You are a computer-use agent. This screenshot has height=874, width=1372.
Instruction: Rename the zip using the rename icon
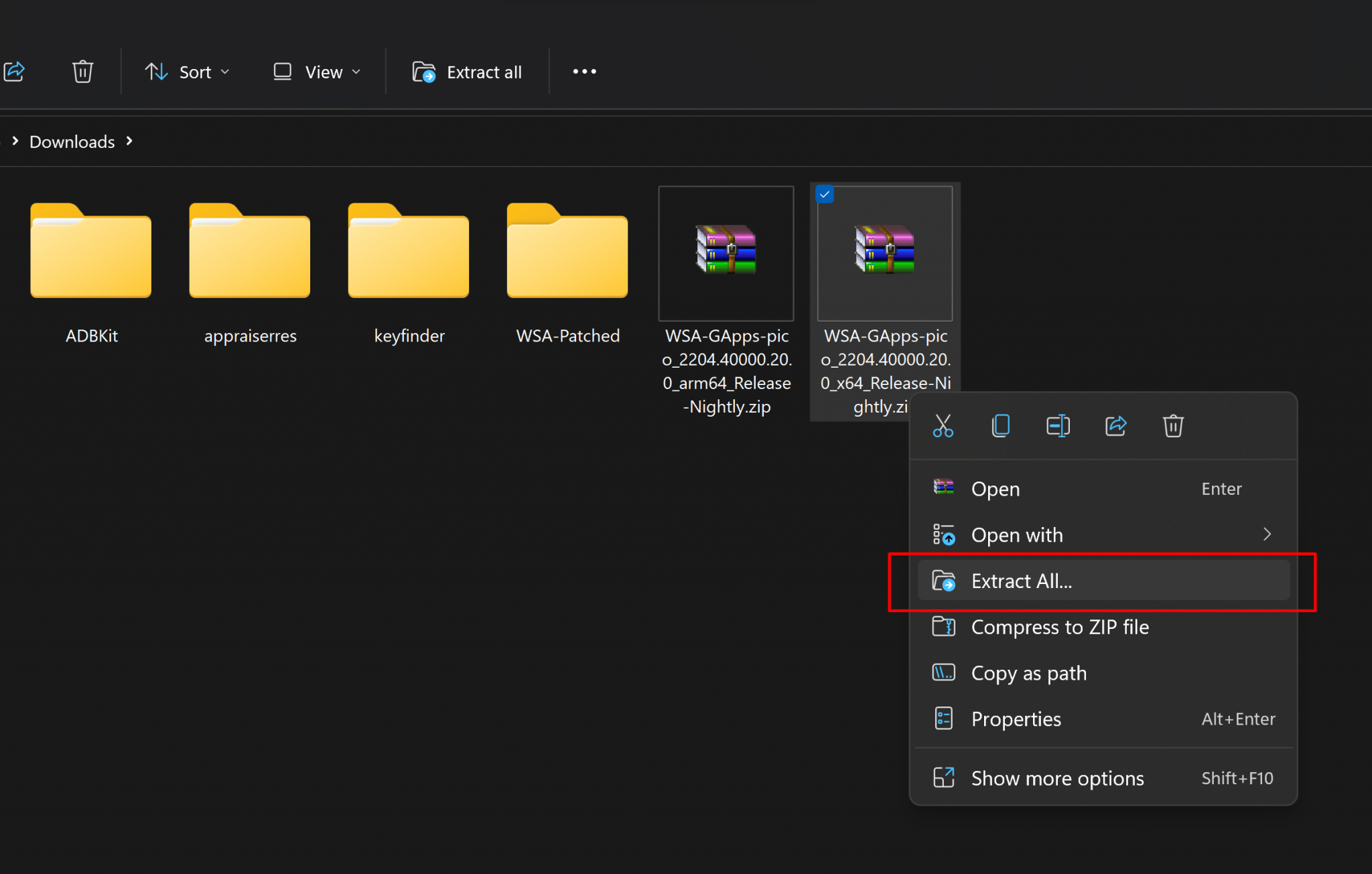(1058, 426)
